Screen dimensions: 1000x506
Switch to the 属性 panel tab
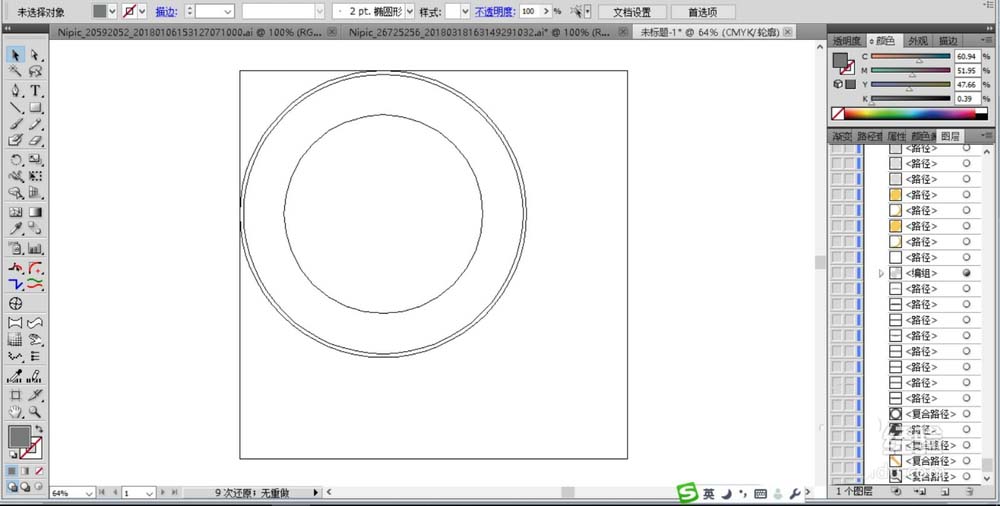(897, 137)
